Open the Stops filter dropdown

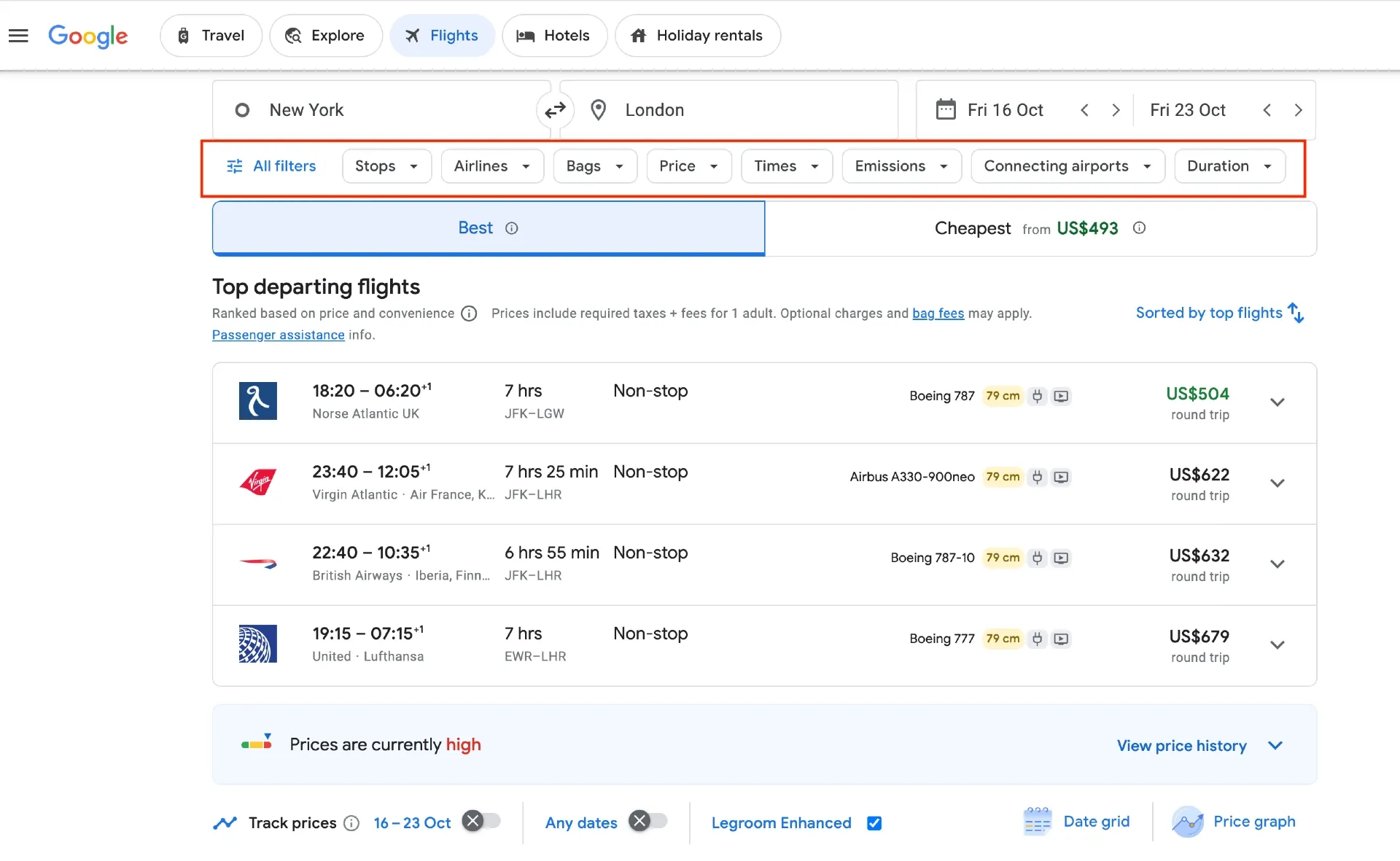coord(386,166)
